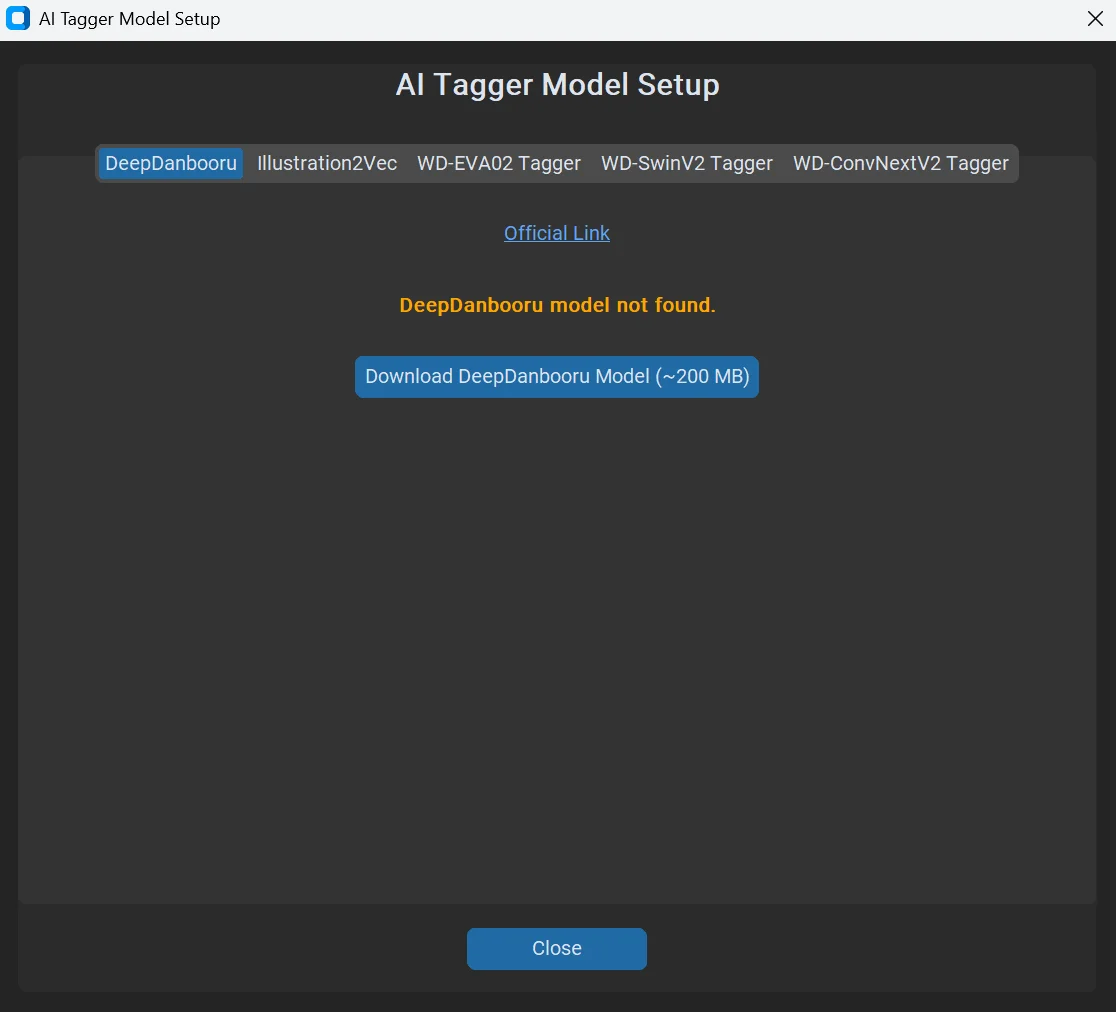Image resolution: width=1116 pixels, height=1012 pixels.
Task: Go to the EVA02 tagger model page
Action: 499,163
